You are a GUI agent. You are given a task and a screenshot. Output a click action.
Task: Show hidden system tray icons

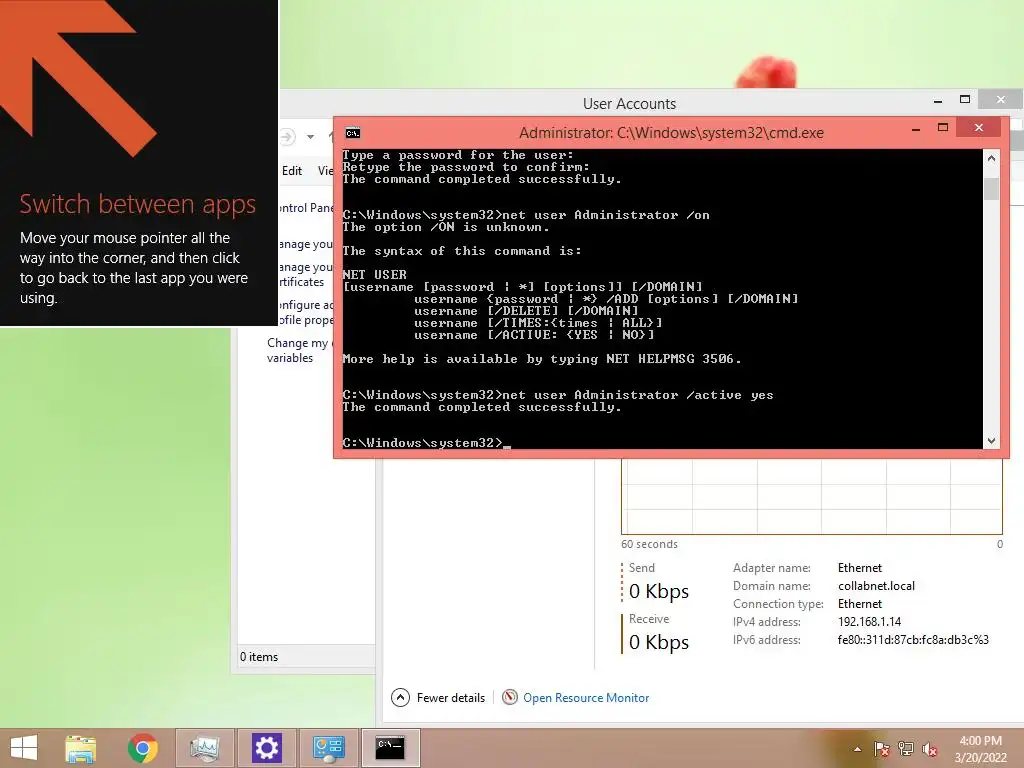pos(857,749)
